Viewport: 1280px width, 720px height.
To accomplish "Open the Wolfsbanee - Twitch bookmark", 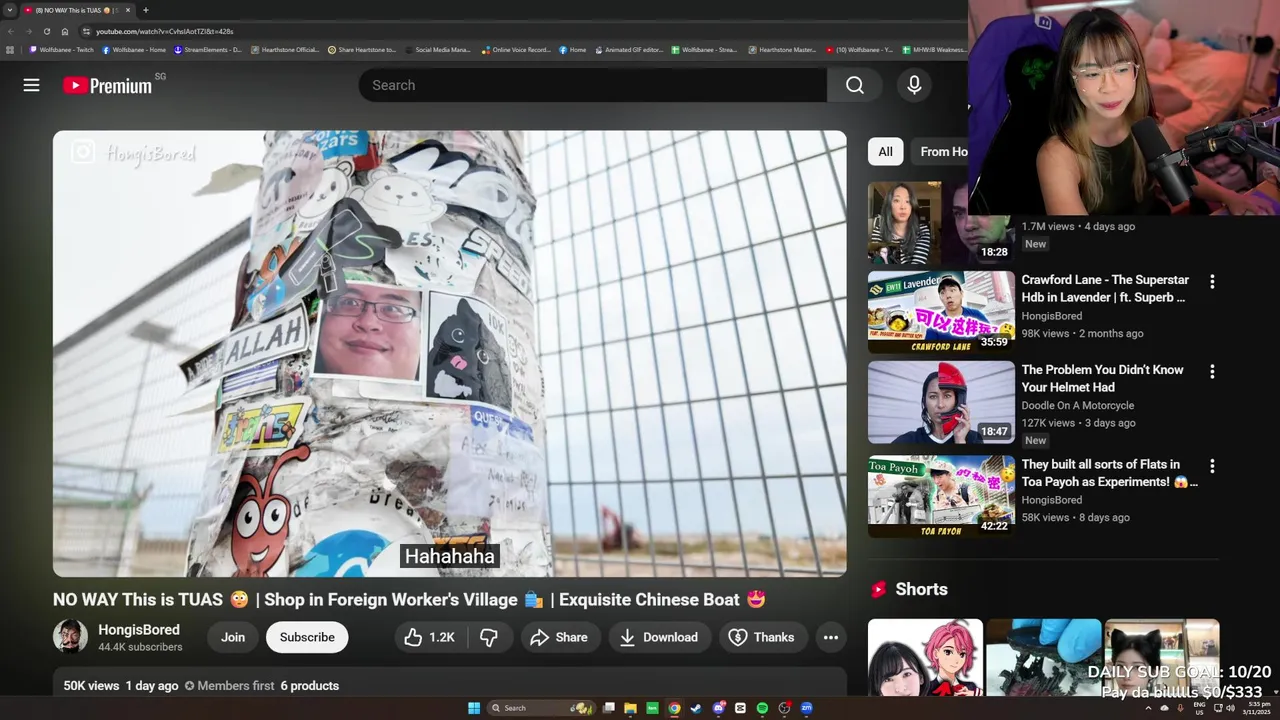I will click(62, 49).
